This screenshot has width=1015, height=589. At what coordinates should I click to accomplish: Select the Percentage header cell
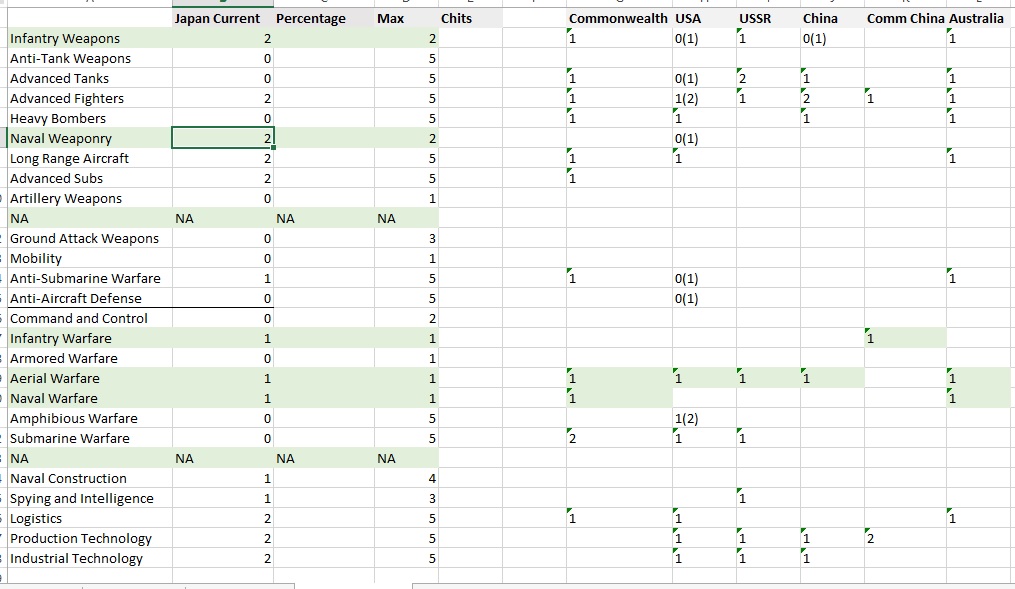tap(310, 18)
